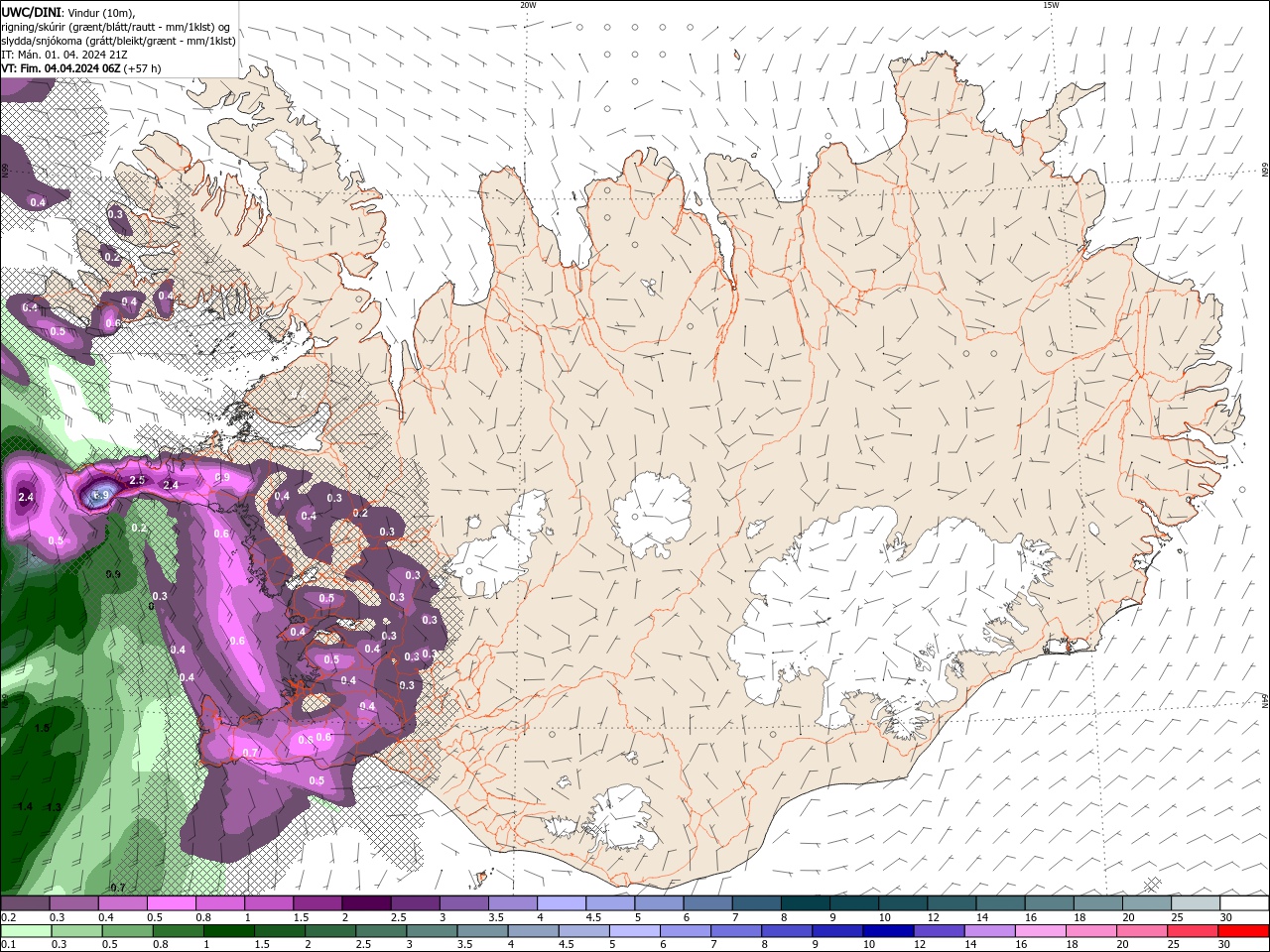Click the UWC/DINI title text
This screenshot has height=952, width=1270.
(31, 12)
